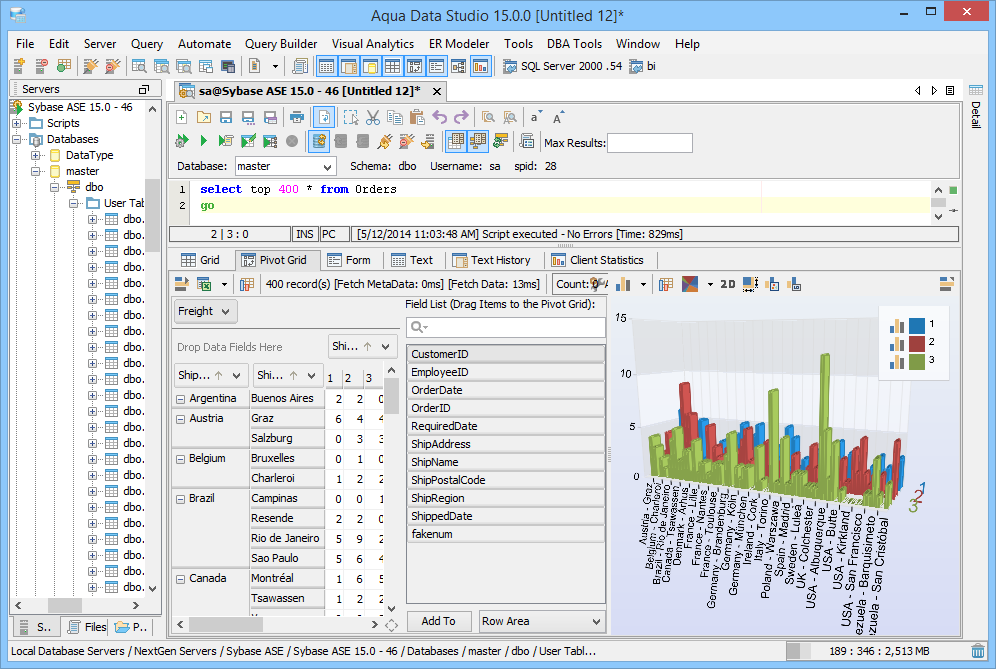The image size is (996, 669).
Task: Click the Field List search box
Action: tap(506, 327)
